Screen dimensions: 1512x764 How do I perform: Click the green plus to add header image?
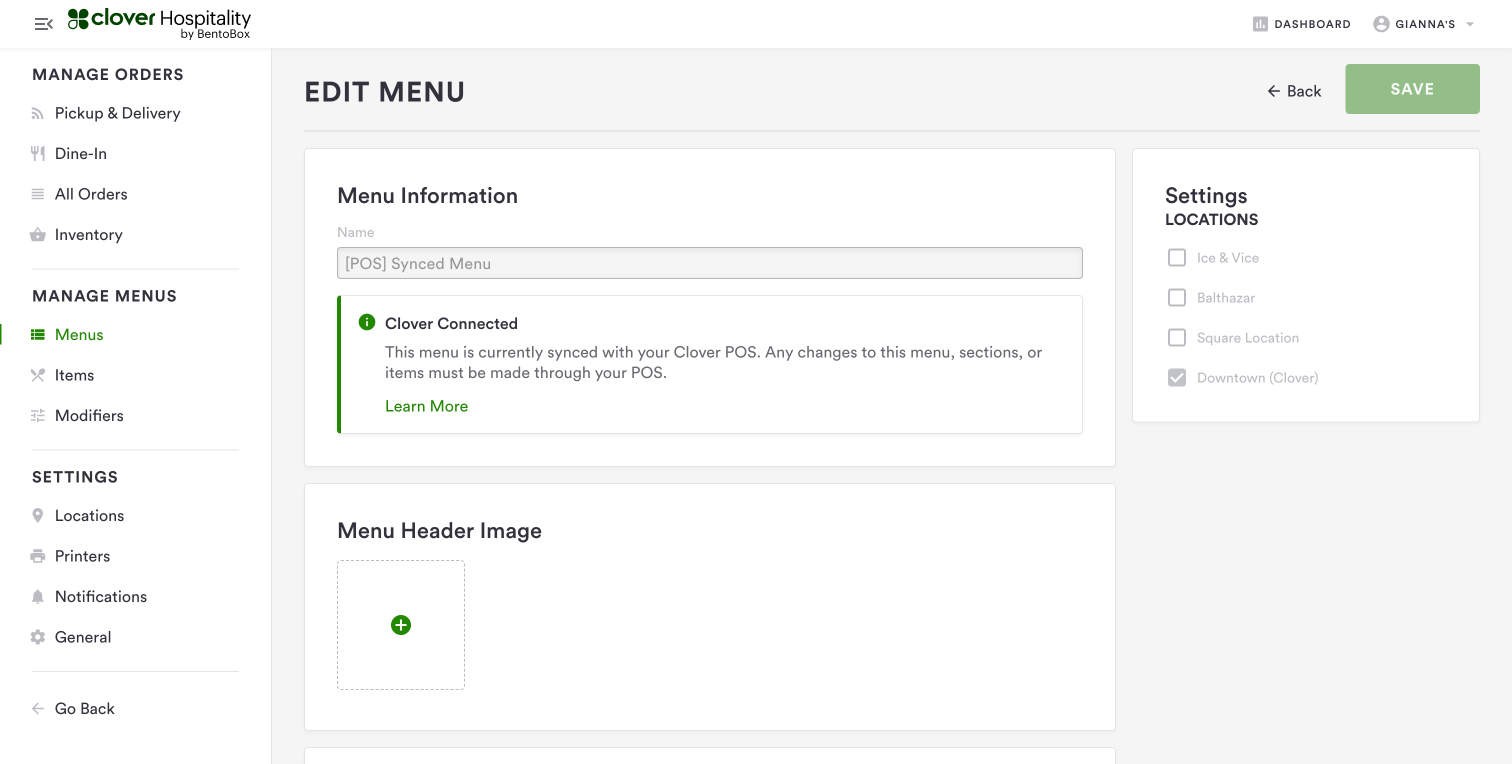pos(401,625)
